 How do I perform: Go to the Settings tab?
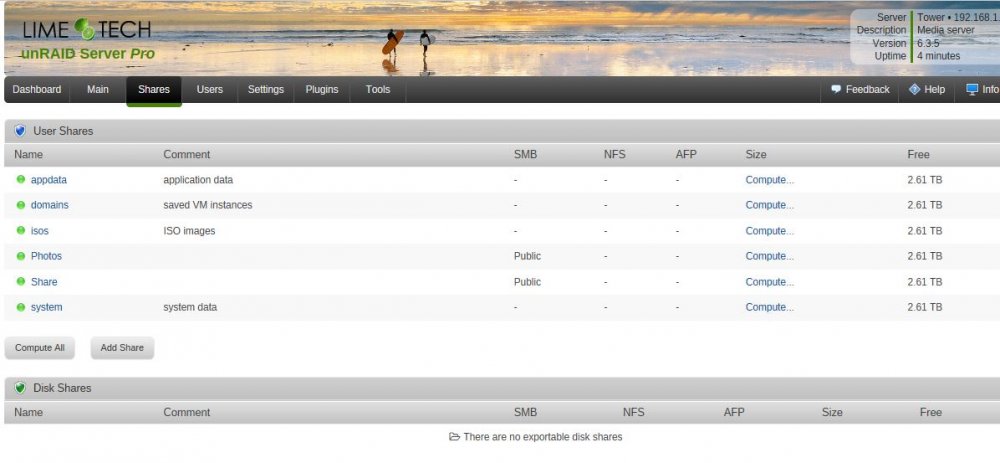[x=266, y=89]
